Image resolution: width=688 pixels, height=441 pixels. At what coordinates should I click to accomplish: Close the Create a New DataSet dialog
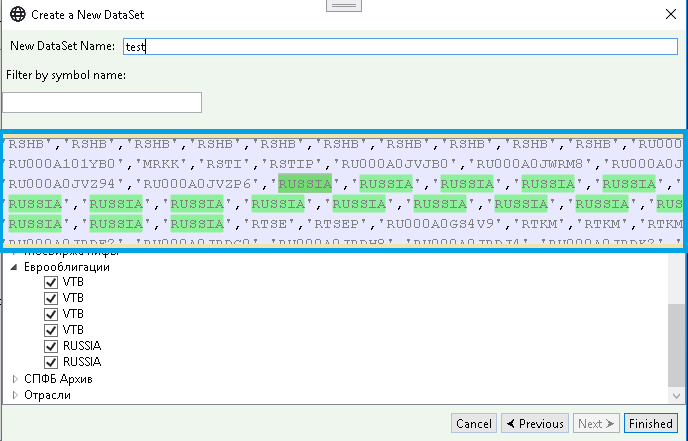pos(670,14)
